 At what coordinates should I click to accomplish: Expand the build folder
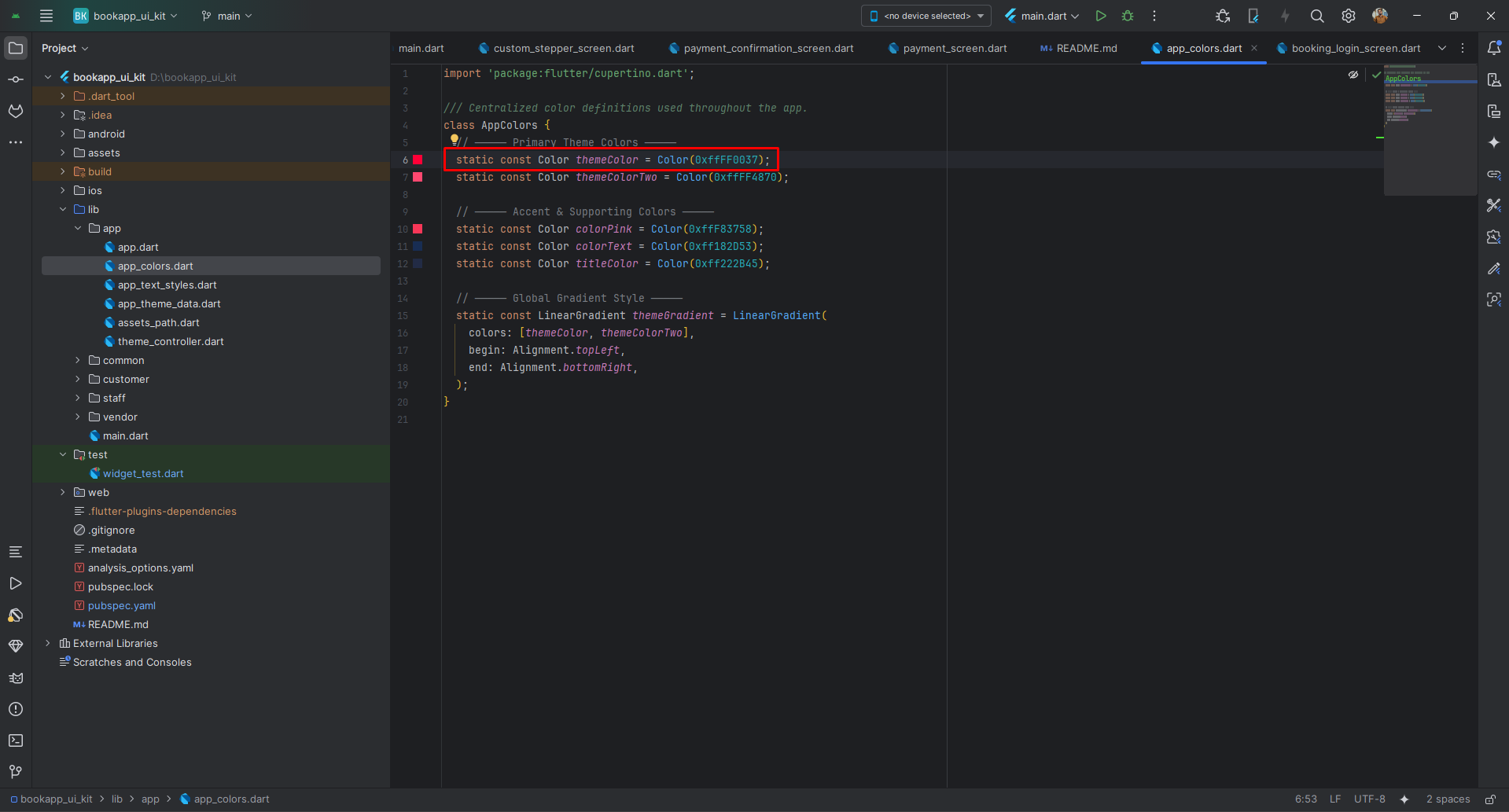point(63,171)
